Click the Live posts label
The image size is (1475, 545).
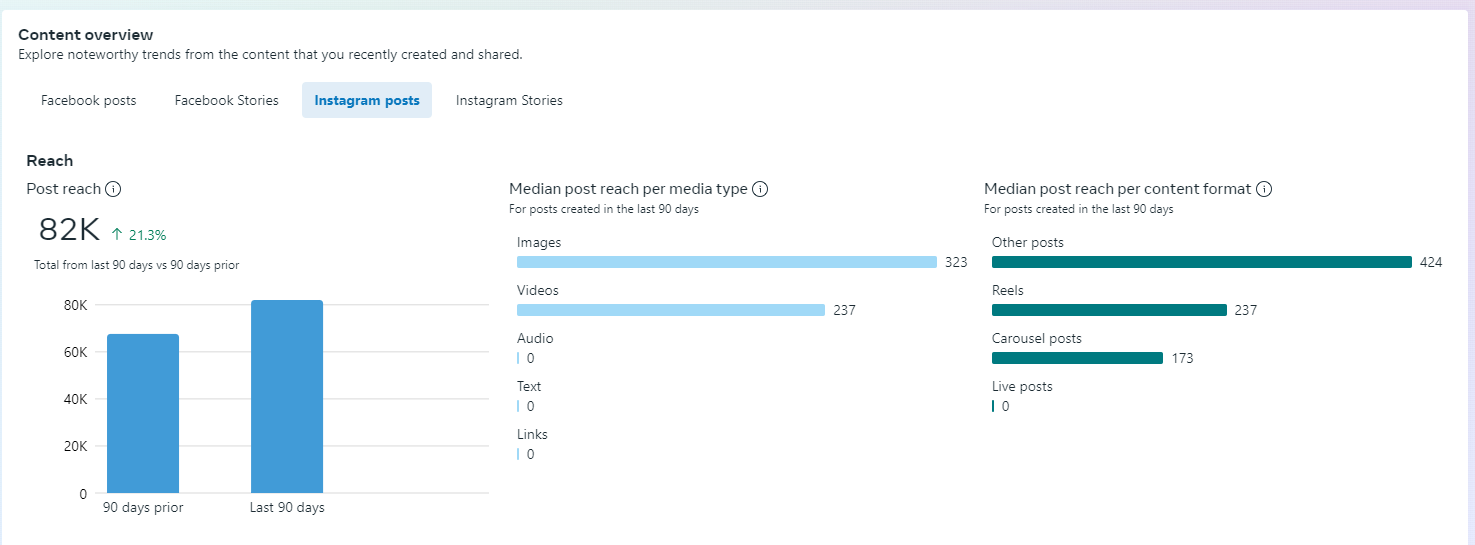pyautogui.click(x=1022, y=386)
